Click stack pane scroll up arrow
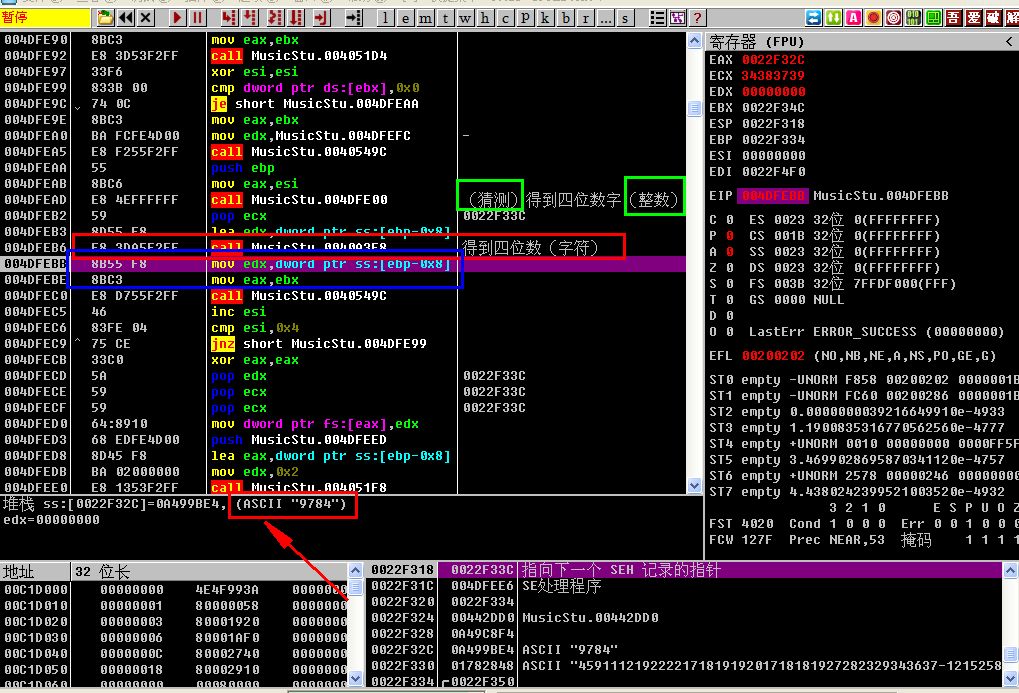 (1011, 571)
